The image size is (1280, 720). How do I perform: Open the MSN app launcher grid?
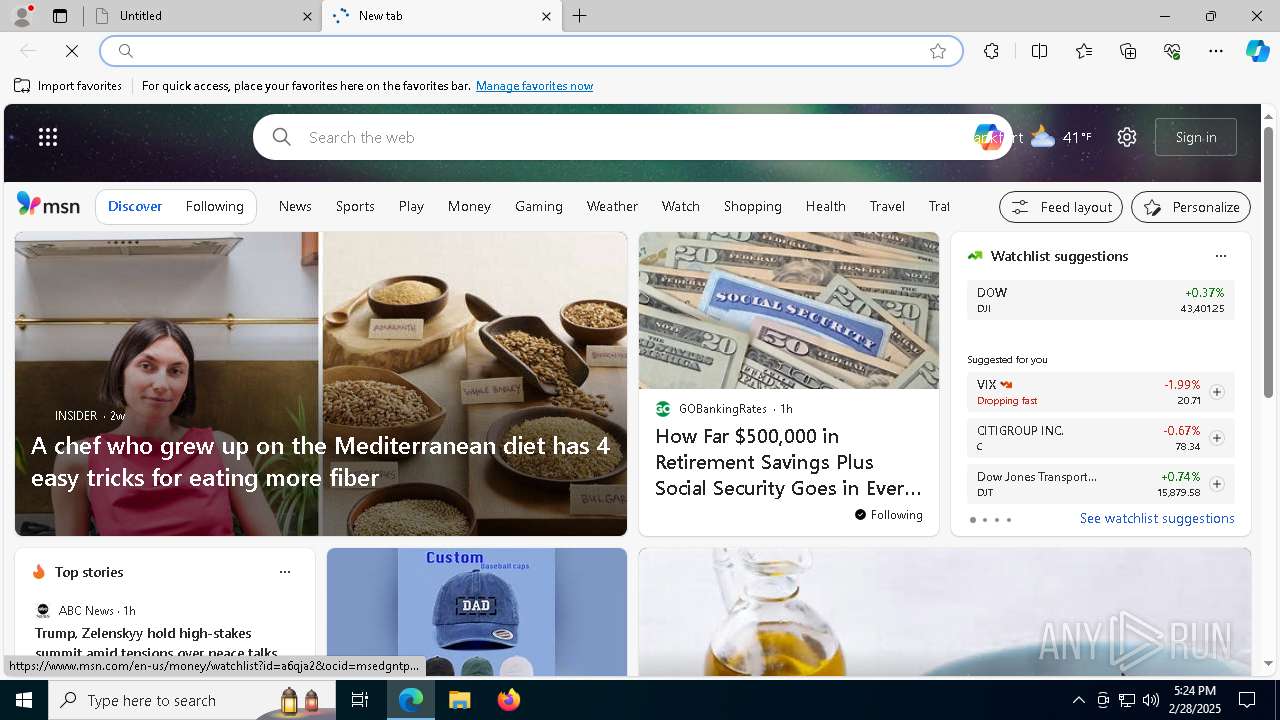[48, 137]
